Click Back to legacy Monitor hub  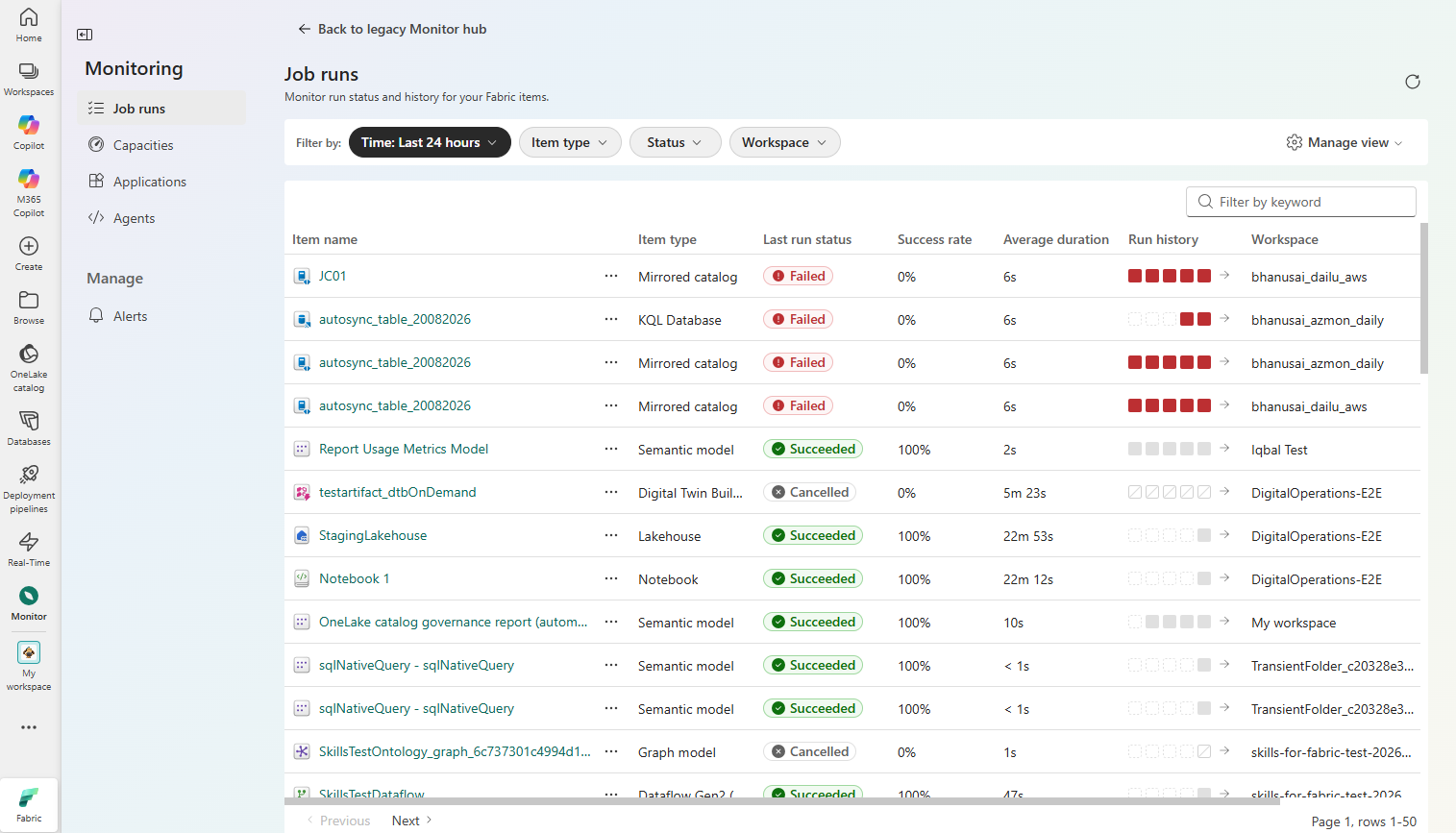click(x=392, y=29)
